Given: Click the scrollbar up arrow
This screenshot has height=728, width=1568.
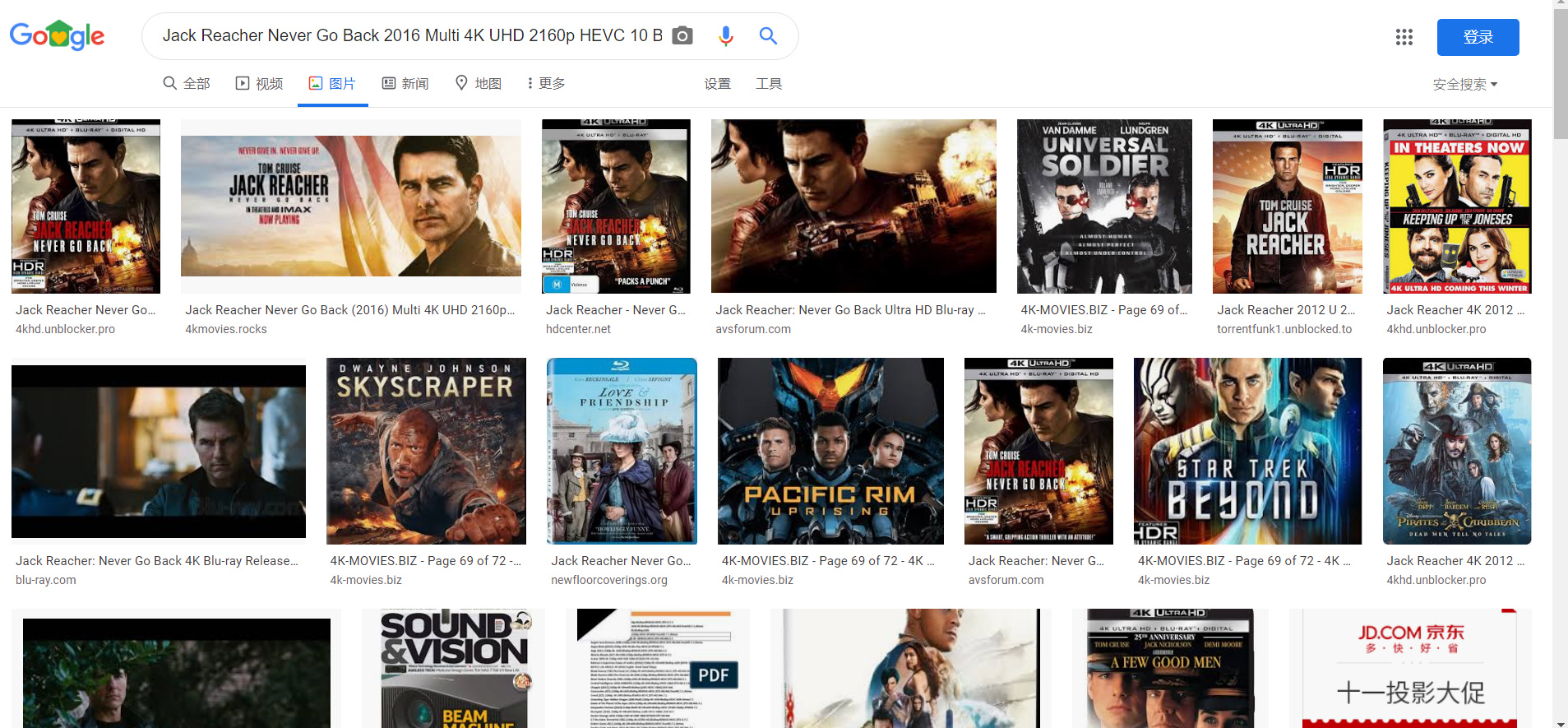Looking at the screenshot, I should coord(1561,4).
